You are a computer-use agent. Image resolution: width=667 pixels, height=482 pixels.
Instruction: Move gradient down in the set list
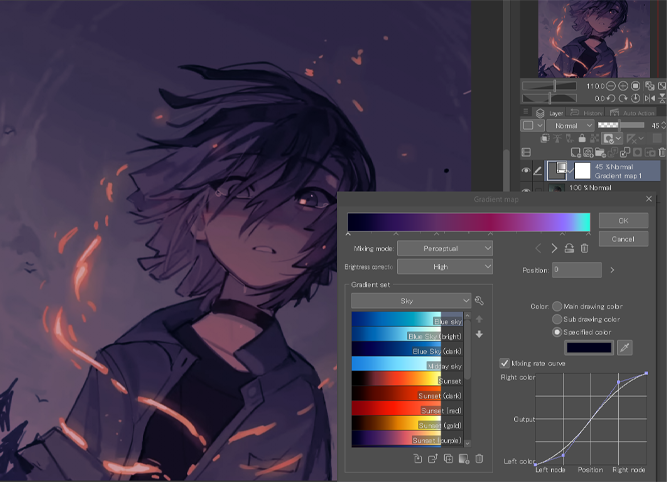[x=479, y=334]
